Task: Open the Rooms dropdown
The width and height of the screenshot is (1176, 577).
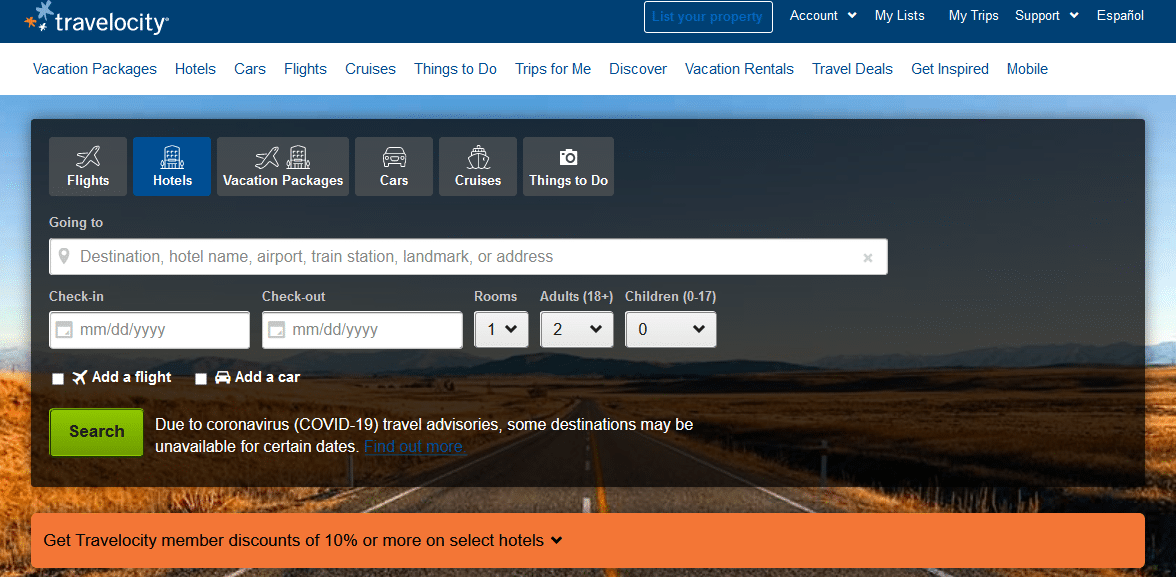Action: point(501,329)
